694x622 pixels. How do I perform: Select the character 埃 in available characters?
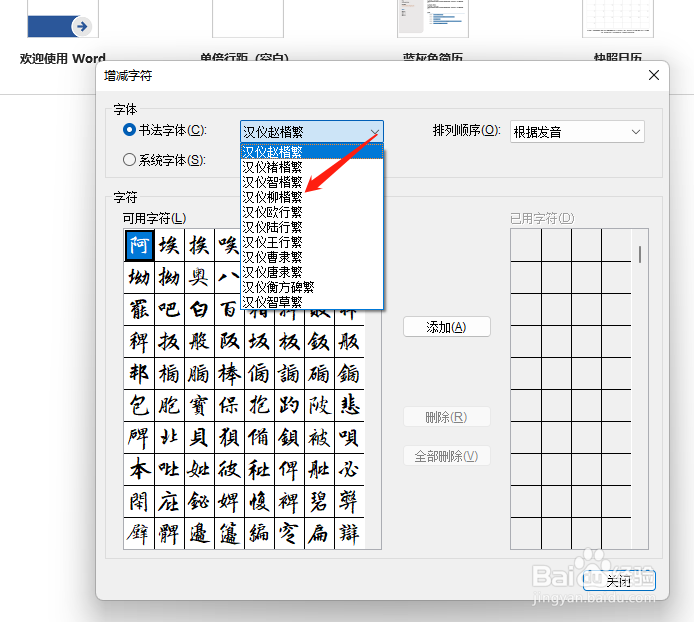(x=169, y=245)
